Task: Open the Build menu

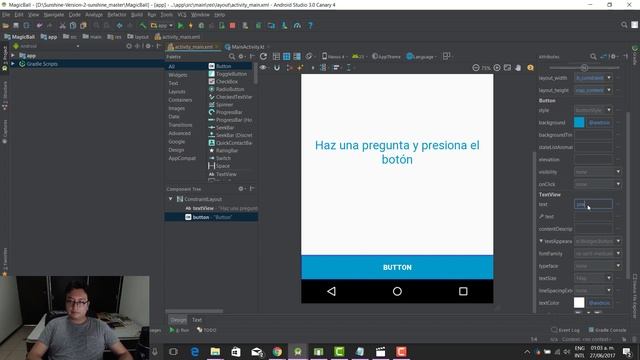Action: coord(137,15)
